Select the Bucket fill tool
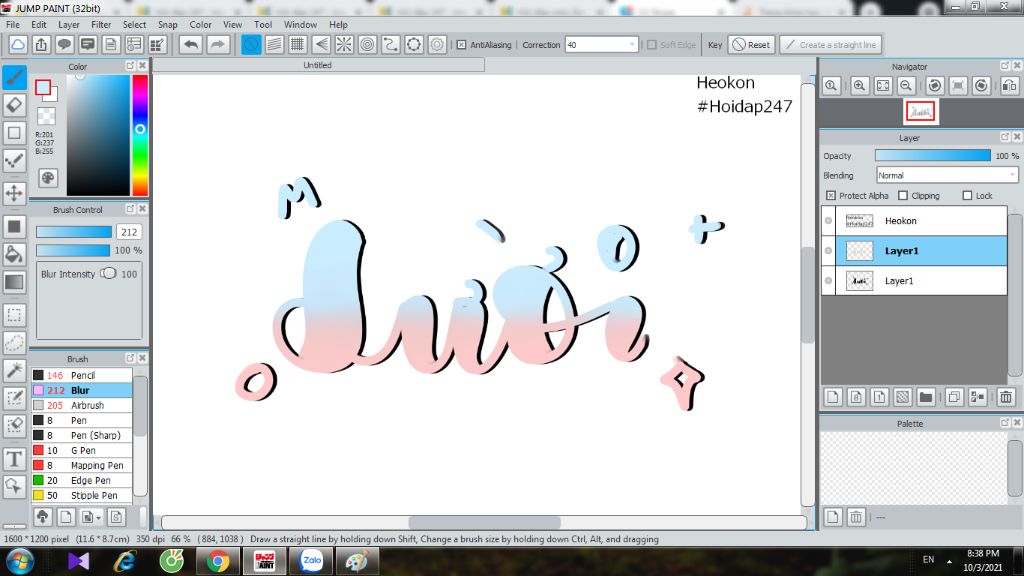1024x576 pixels. coord(14,254)
